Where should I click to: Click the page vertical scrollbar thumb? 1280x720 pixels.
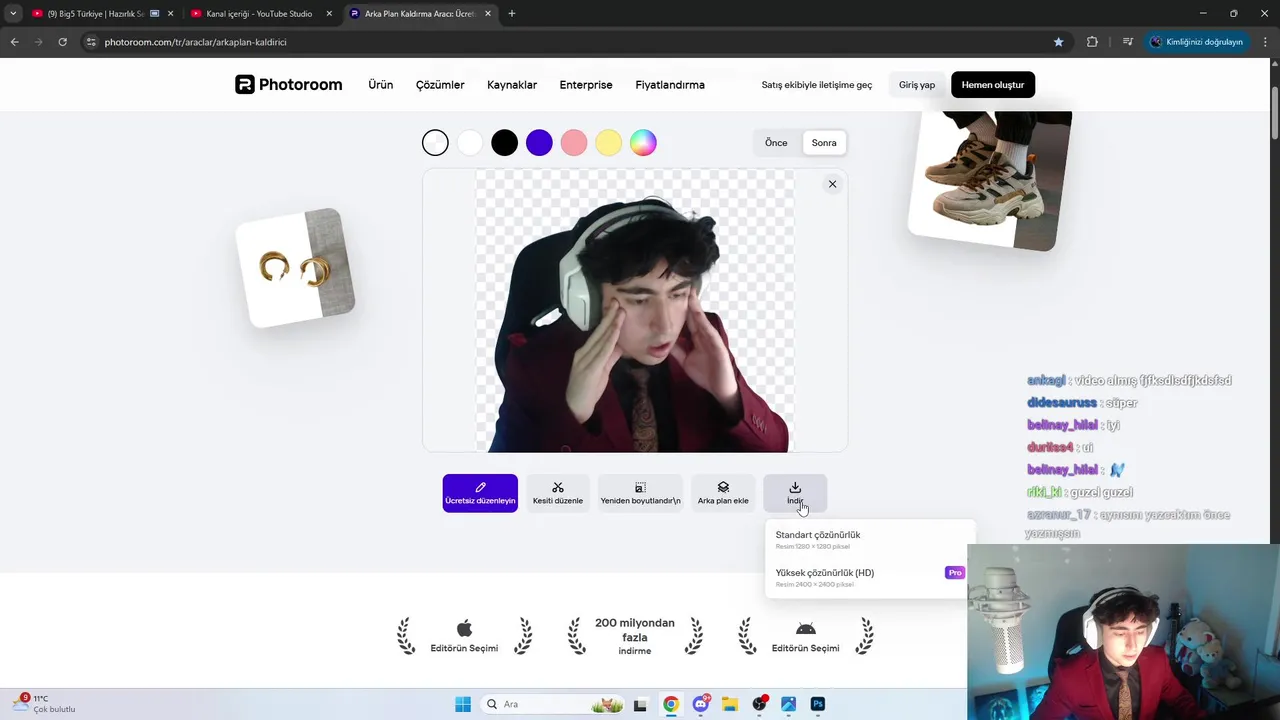coord(1274,112)
